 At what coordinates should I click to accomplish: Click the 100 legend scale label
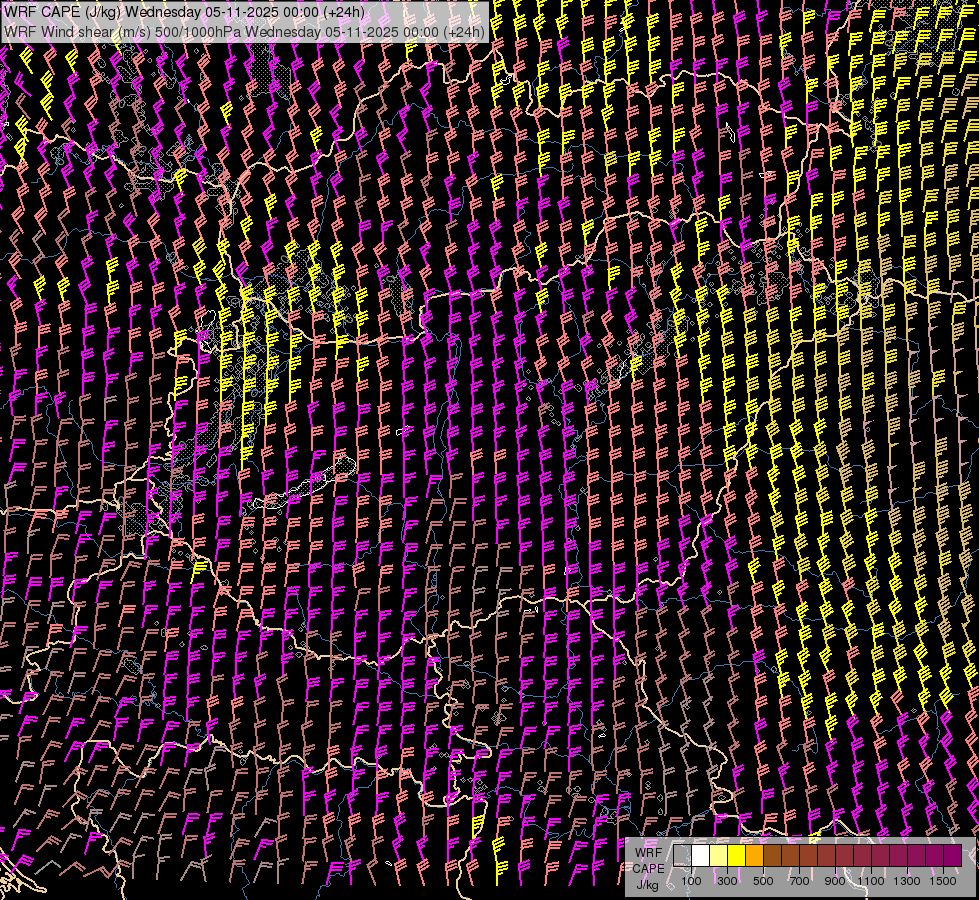point(691,881)
